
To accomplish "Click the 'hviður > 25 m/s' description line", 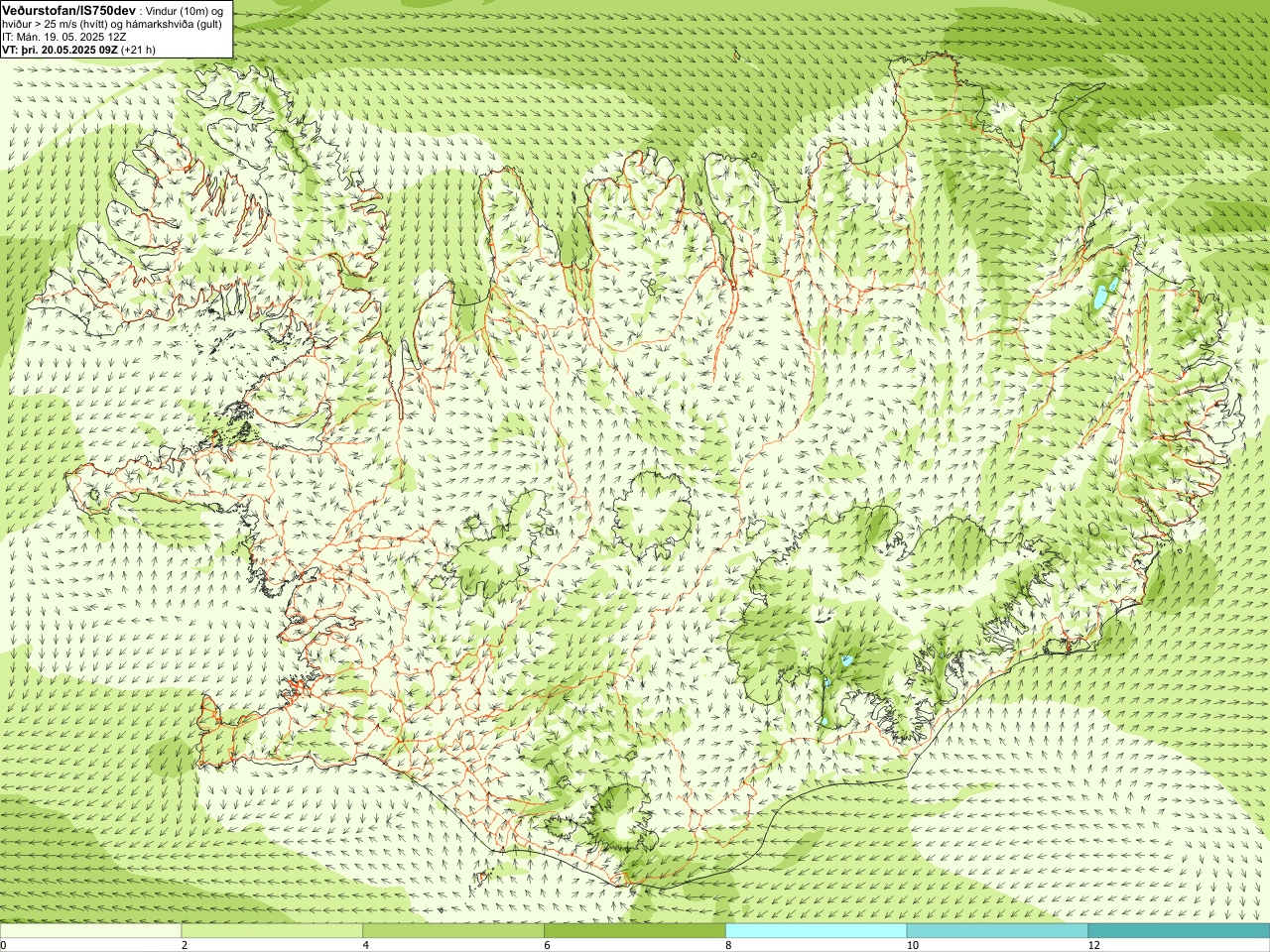I will pos(112,24).
